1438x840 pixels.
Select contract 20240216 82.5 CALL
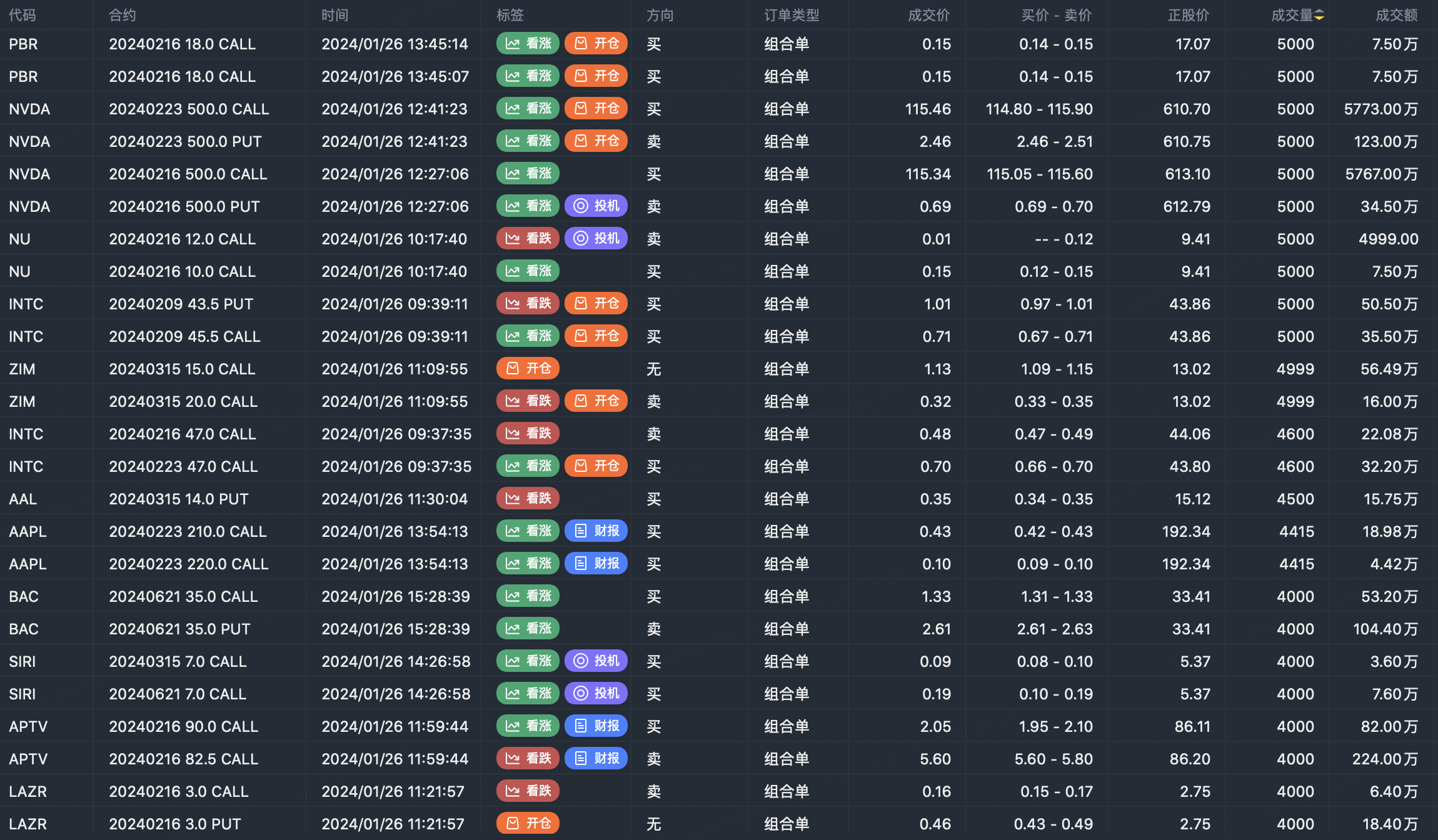pyautogui.click(x=183, y=759)
